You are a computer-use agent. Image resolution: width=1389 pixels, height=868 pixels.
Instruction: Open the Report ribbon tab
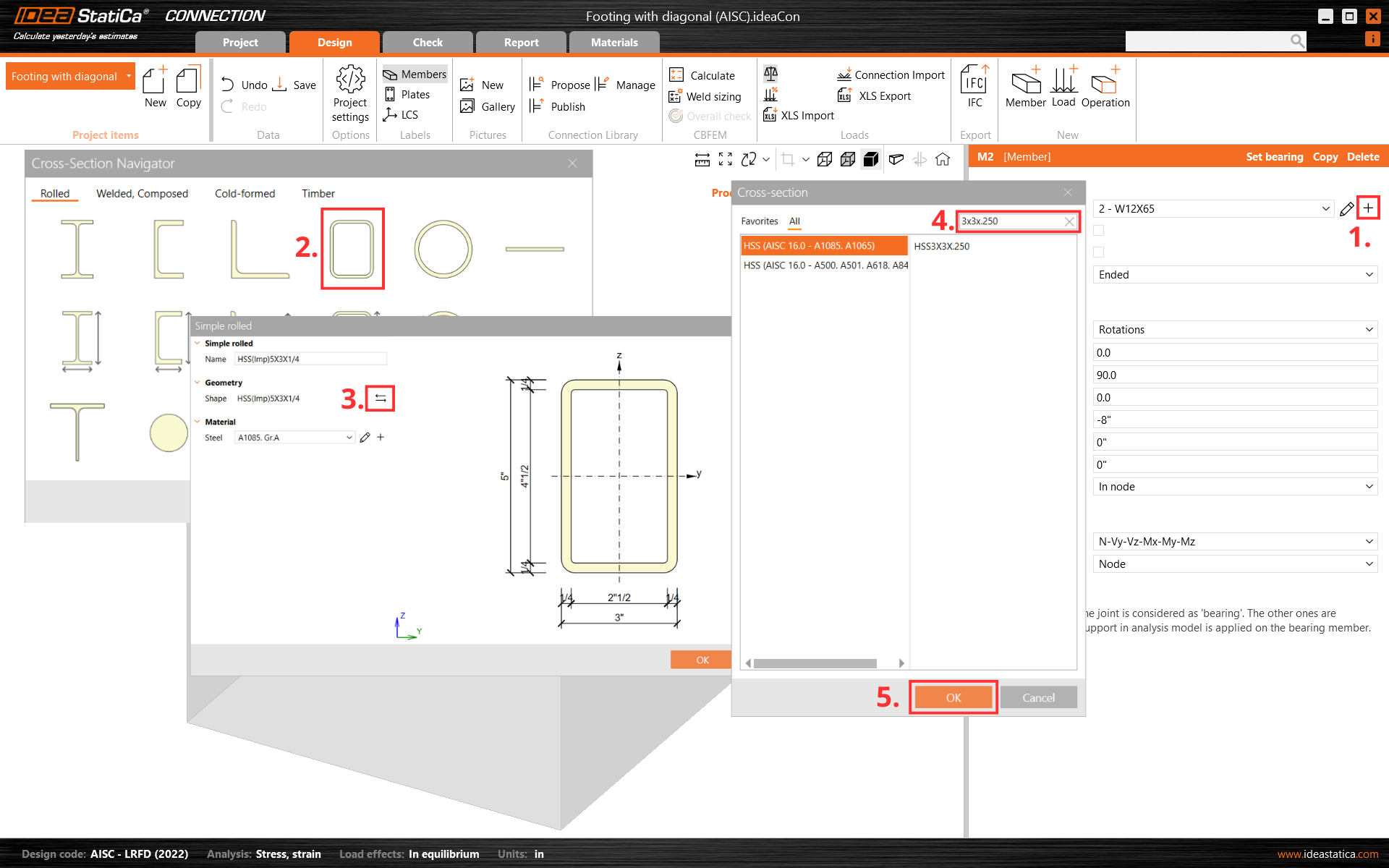[x=520, y=42]
